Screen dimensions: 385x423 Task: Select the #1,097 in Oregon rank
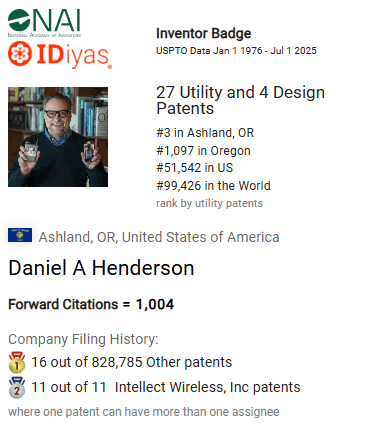point(203,151)
